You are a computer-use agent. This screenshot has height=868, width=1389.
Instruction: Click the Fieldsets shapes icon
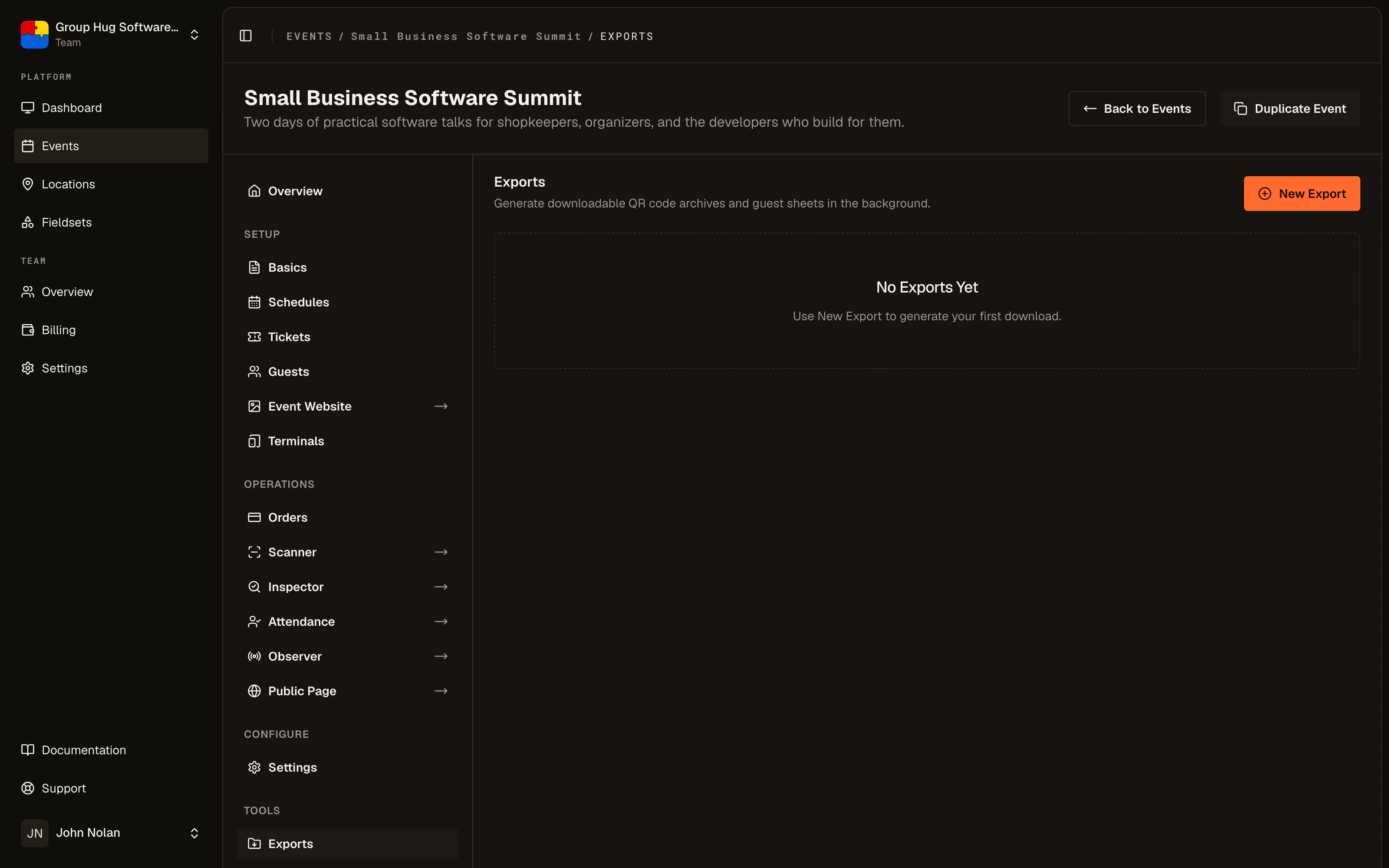[27, 222]
